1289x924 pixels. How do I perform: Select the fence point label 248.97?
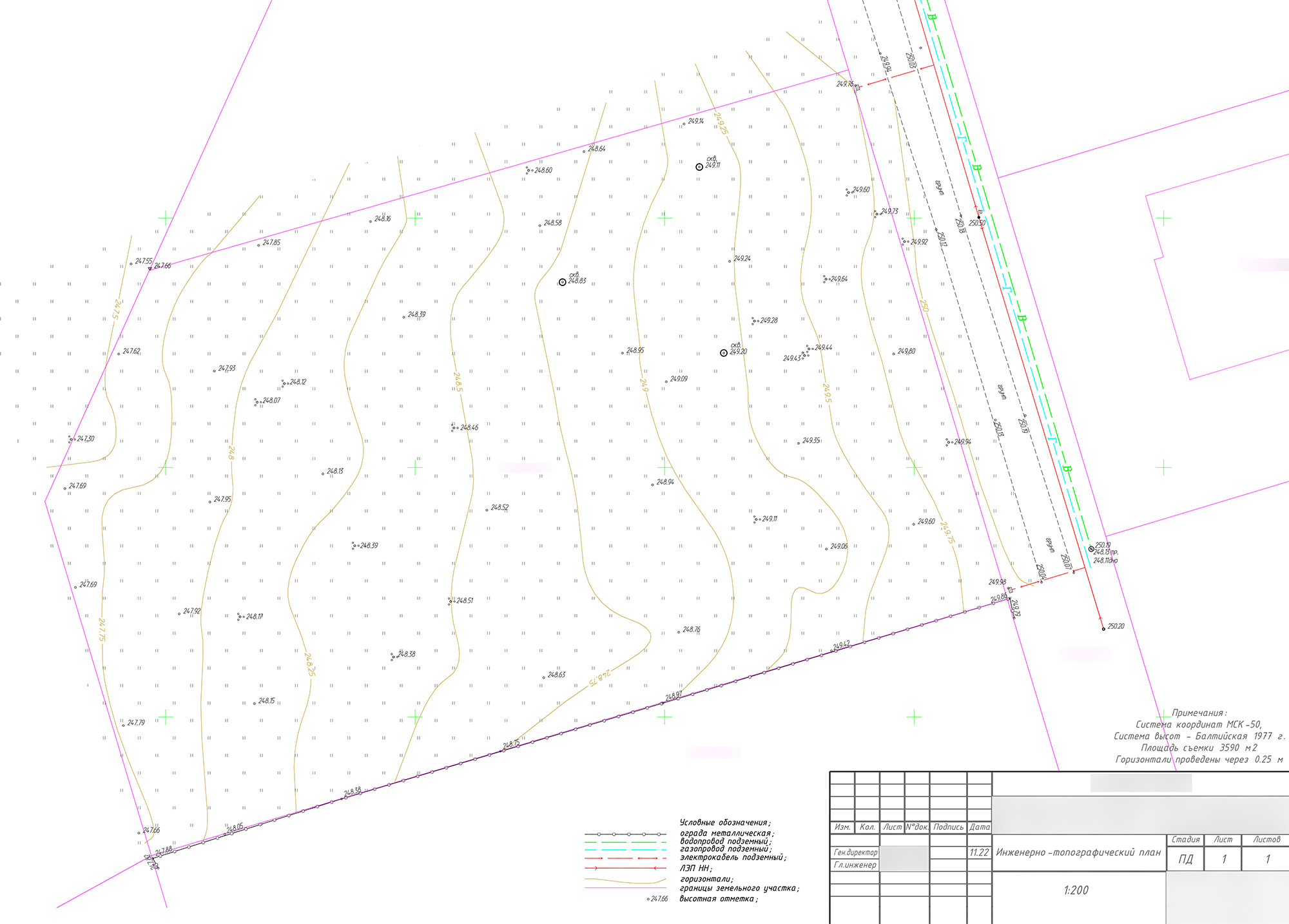674,697
